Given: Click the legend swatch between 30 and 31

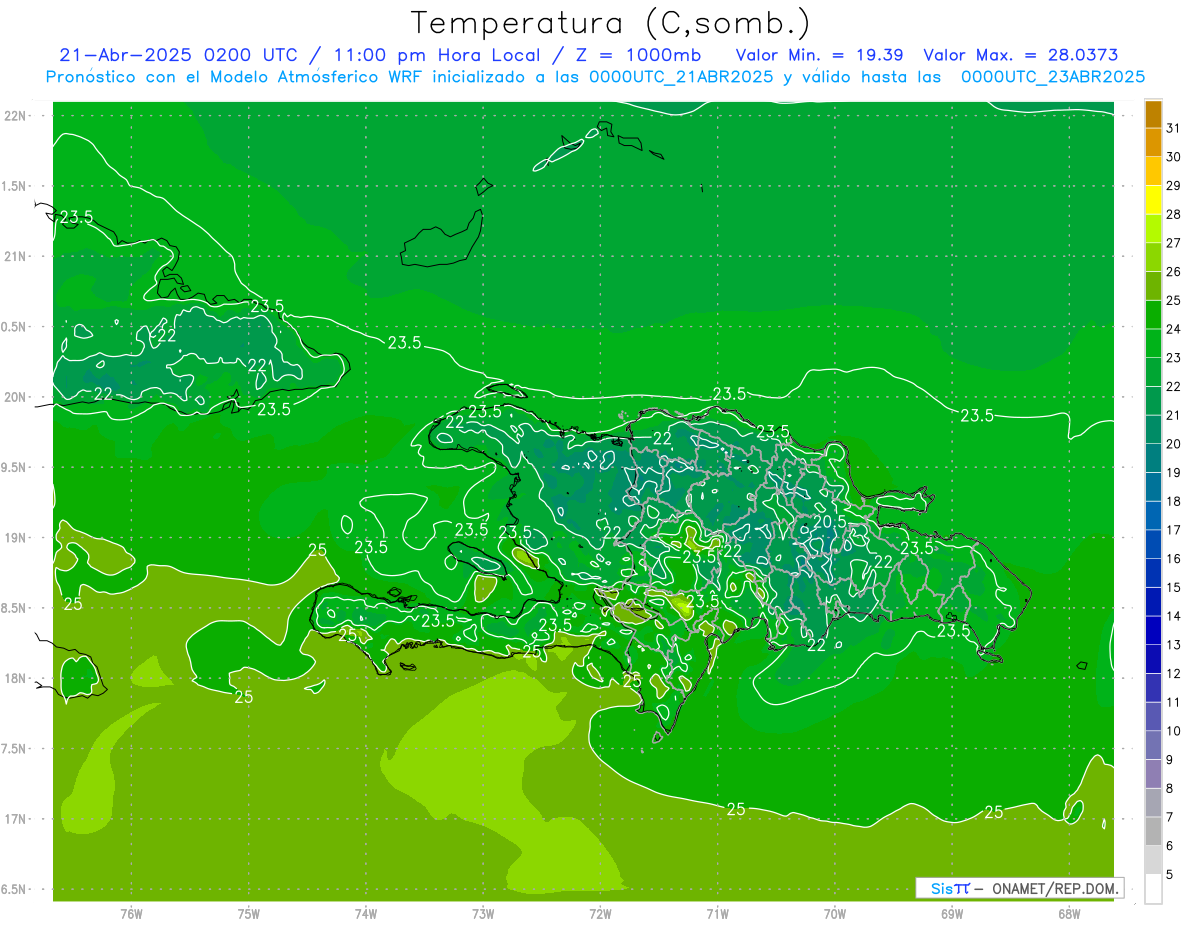Looking at the screenshot, I should tap(1153, 142).
